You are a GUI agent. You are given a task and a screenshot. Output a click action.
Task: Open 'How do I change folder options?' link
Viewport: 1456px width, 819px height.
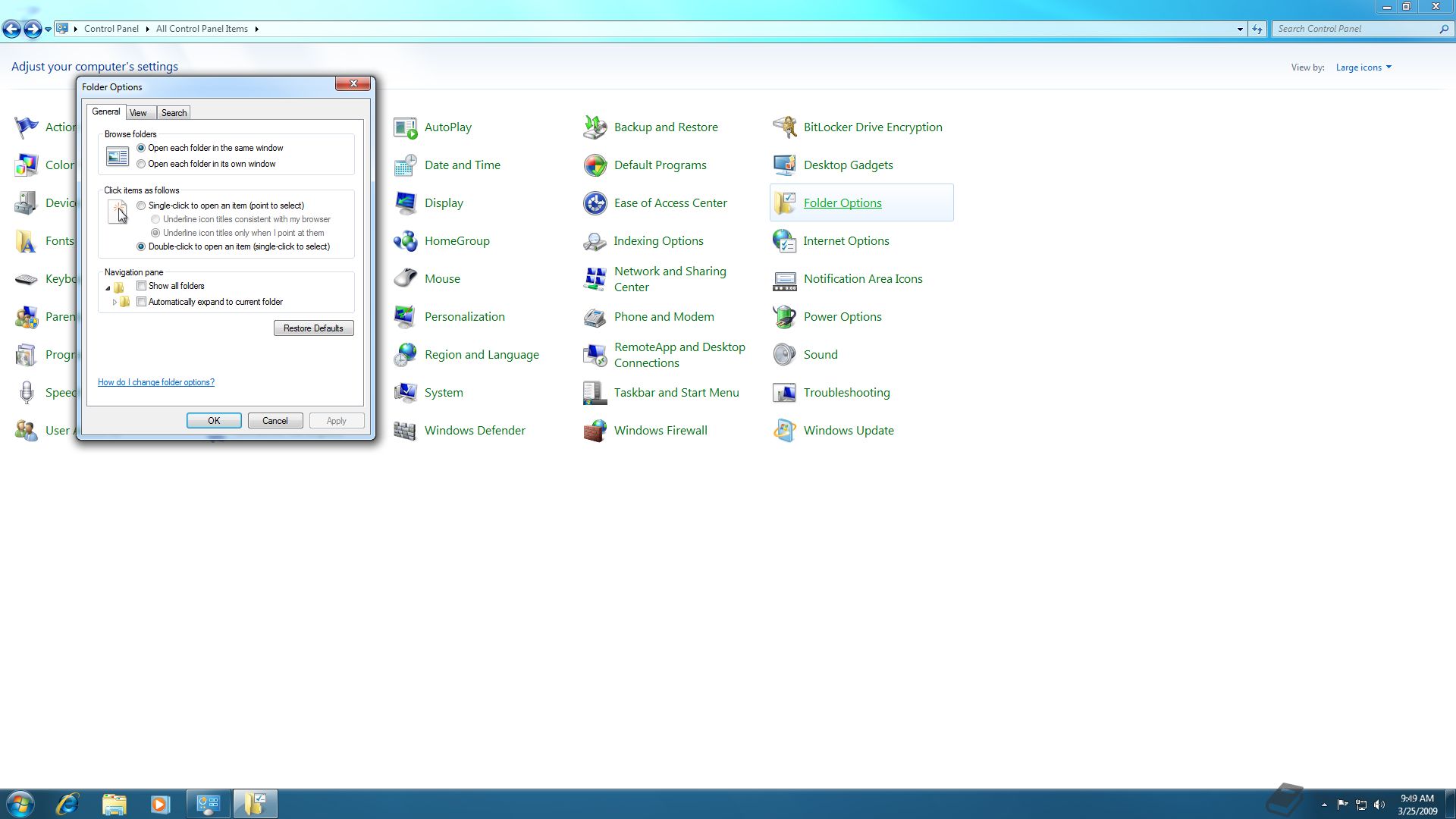pos(156,382)
